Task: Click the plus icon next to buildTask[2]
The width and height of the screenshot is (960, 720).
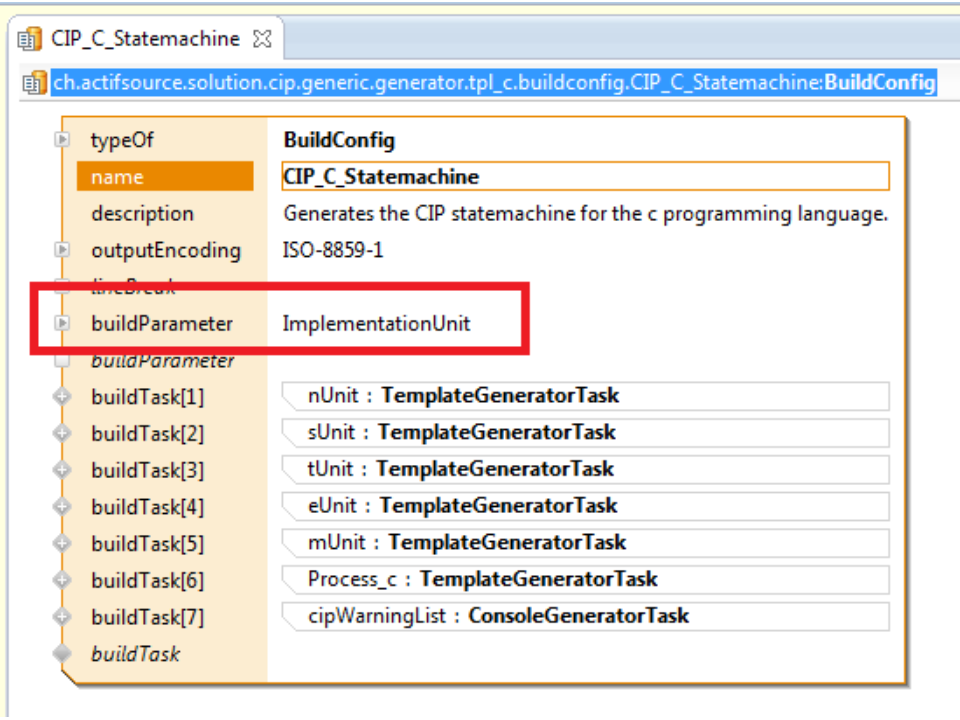Action: pyautogui.click(x=62, y=434)
